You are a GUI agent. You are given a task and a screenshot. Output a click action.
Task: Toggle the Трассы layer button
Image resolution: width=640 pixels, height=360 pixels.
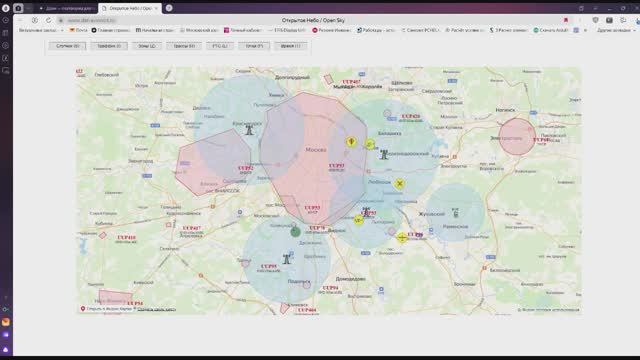coord(184,46)
